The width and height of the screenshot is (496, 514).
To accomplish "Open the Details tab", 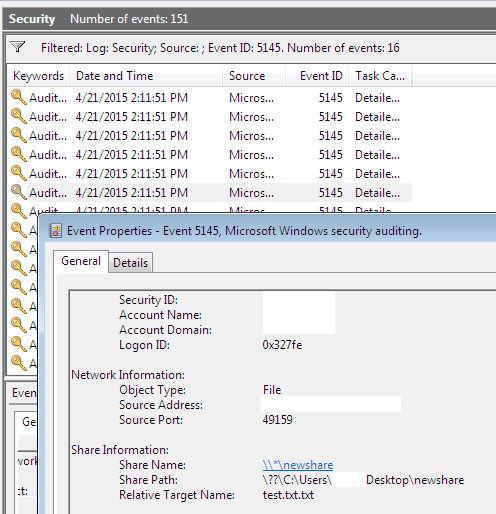I will [x=130, y=263].
